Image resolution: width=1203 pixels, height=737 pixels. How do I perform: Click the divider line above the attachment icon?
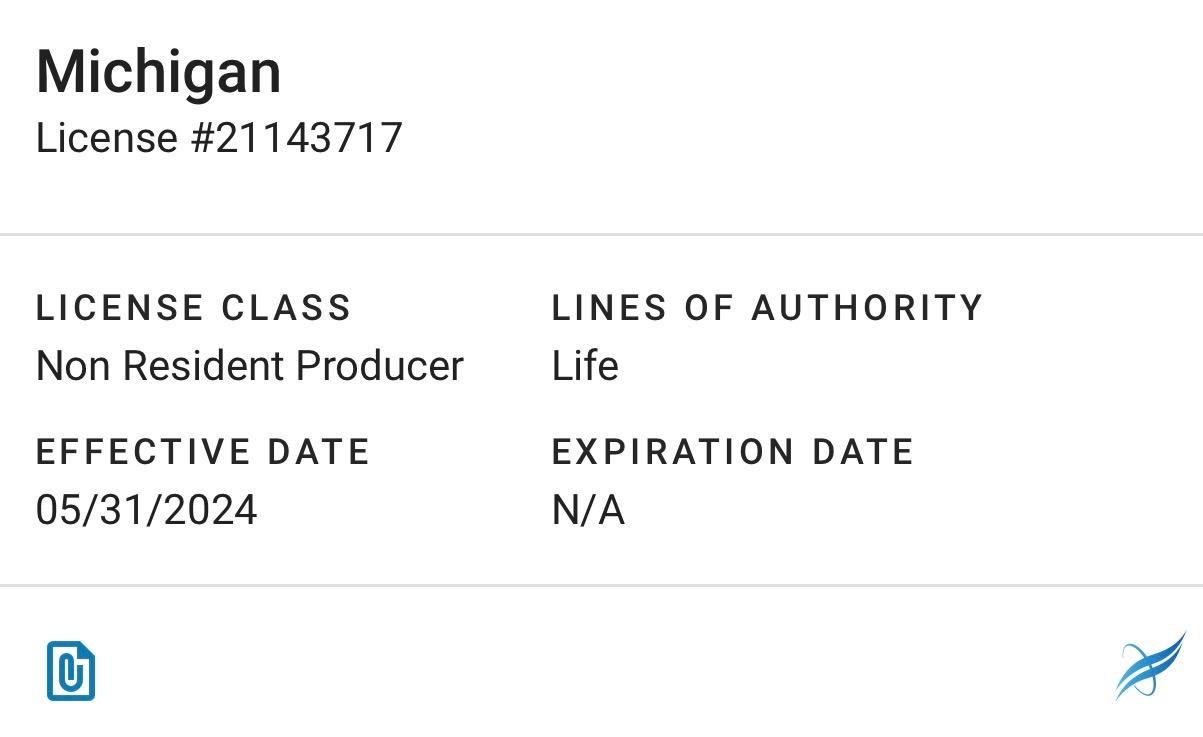[601, 585]
